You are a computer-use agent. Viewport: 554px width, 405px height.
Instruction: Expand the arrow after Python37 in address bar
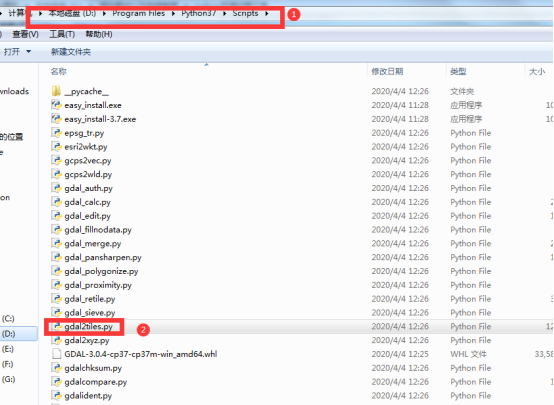[224, 13]
